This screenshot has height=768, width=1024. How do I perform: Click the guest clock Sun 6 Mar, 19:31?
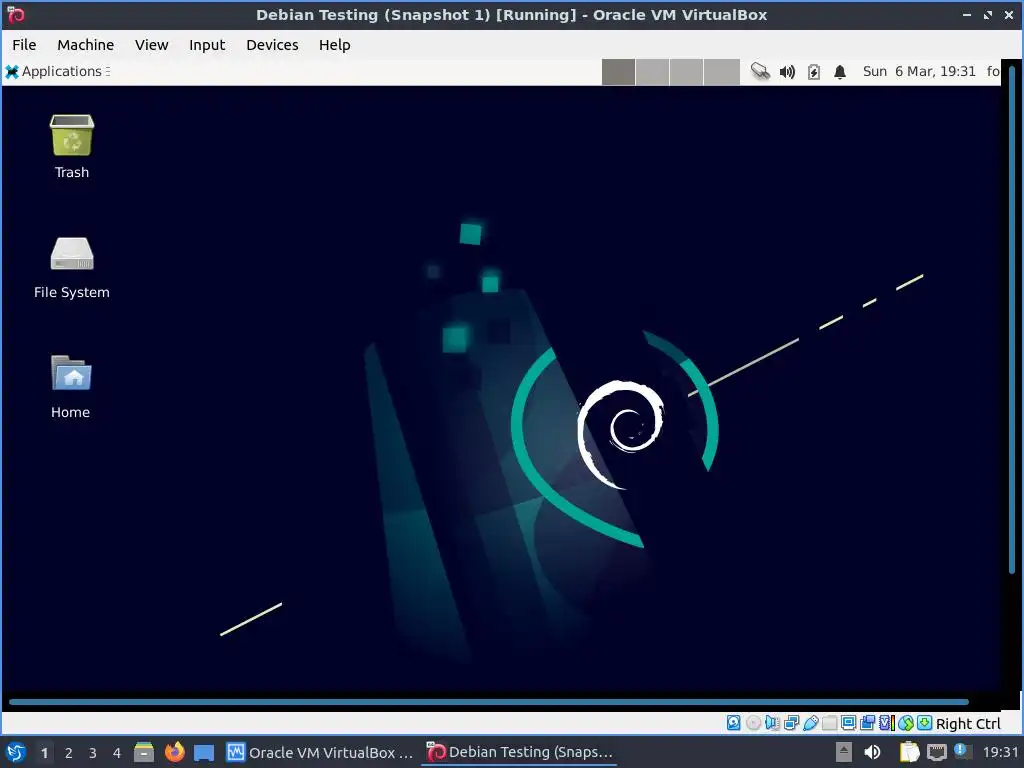pos(919,71)
